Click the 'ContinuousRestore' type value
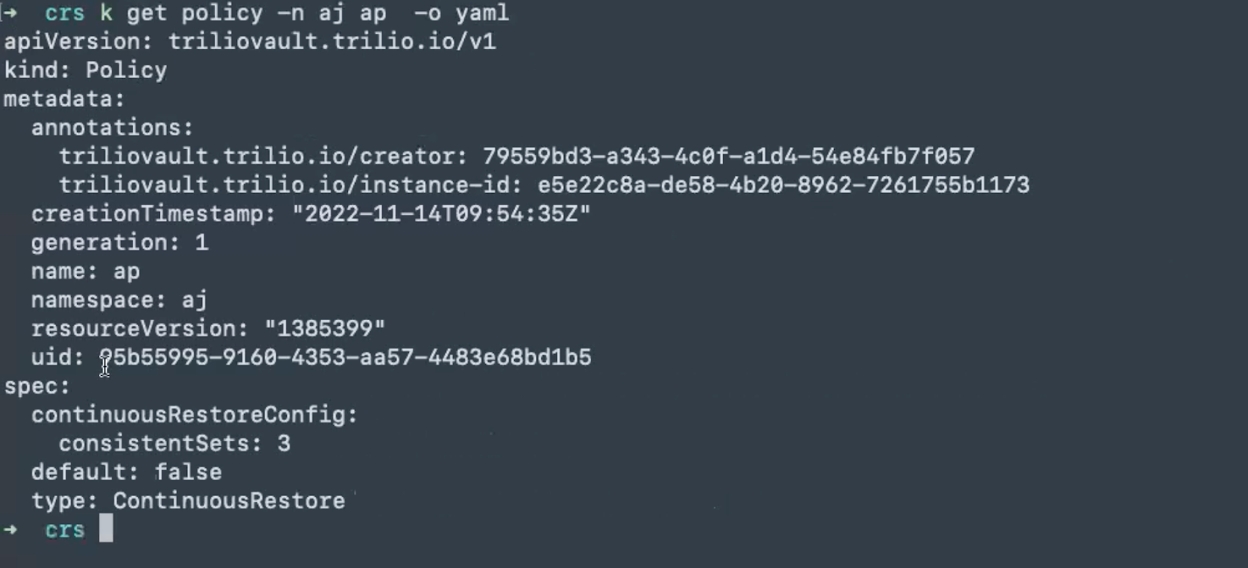Screen dimensions: 1248x568 tap(228, 501)
